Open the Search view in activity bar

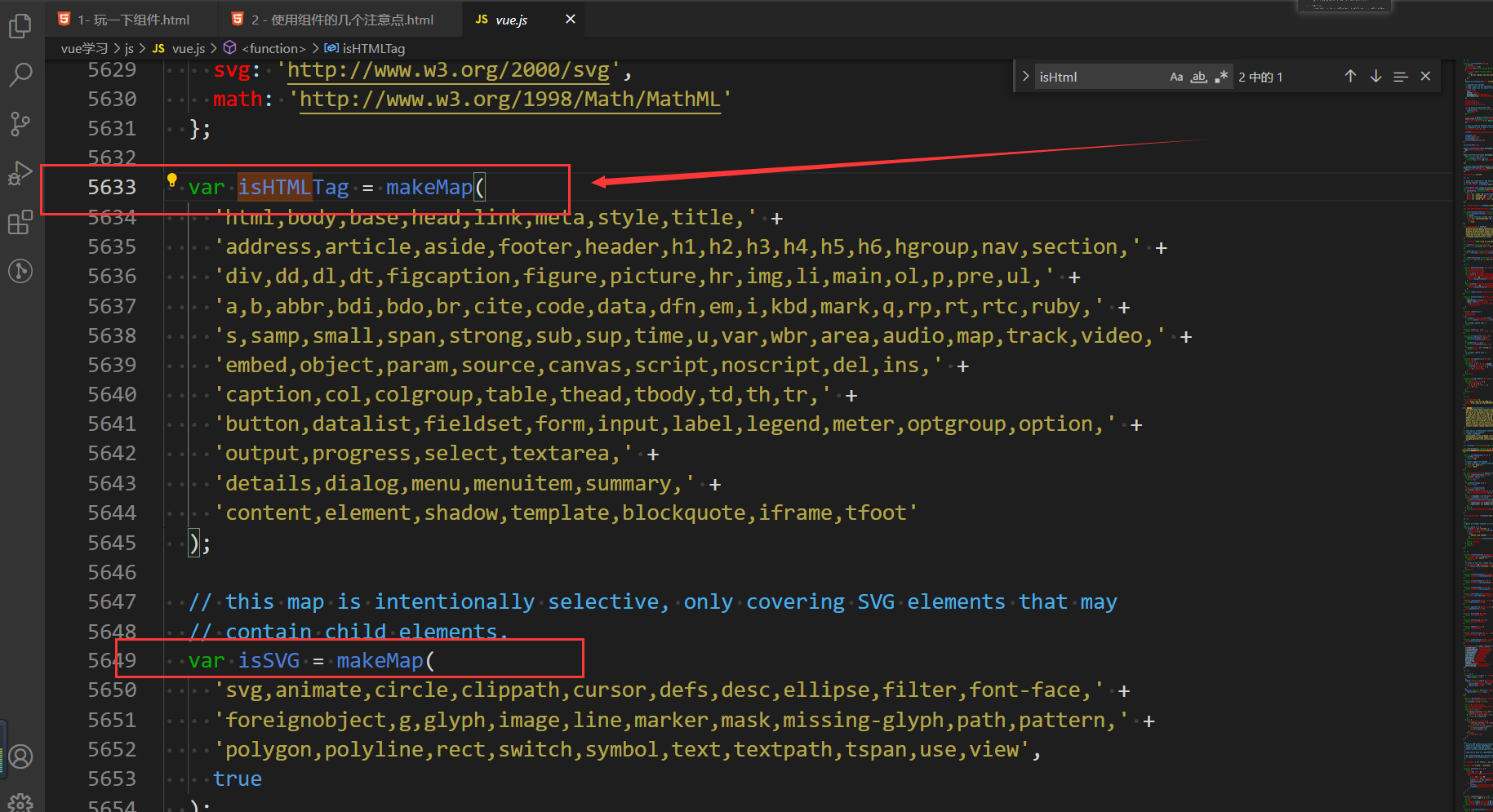coord(20,75)
